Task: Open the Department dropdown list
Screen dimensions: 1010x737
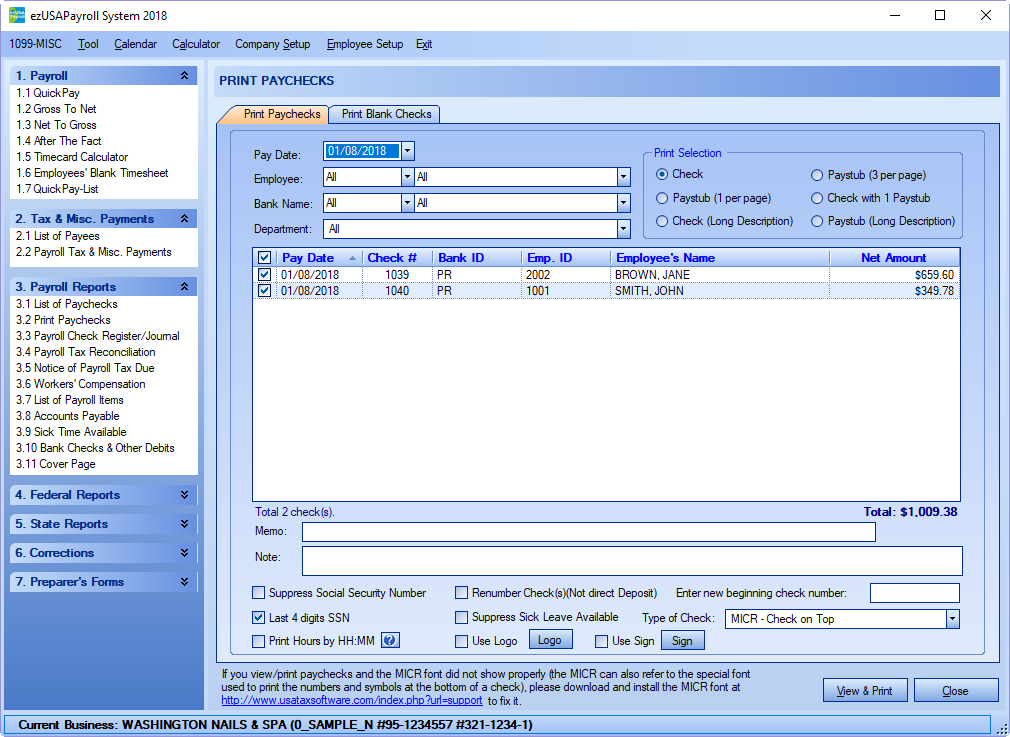Action: 623,229
